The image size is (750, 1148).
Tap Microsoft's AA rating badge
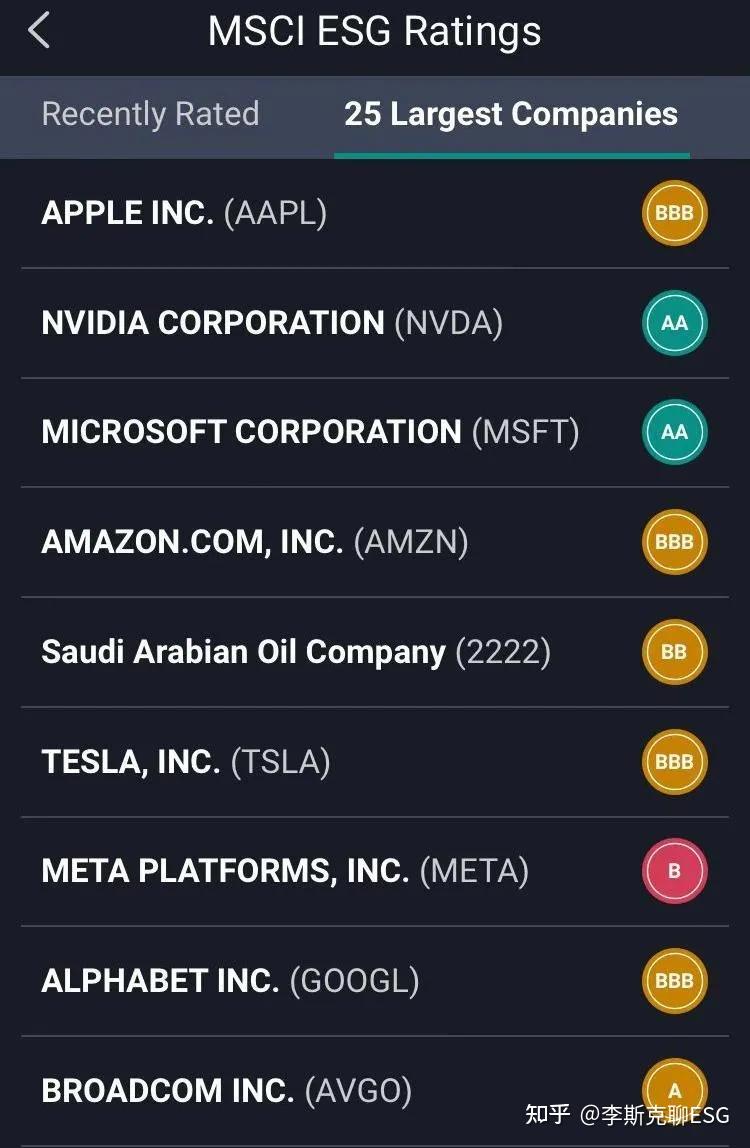click(x=674, y=432)
